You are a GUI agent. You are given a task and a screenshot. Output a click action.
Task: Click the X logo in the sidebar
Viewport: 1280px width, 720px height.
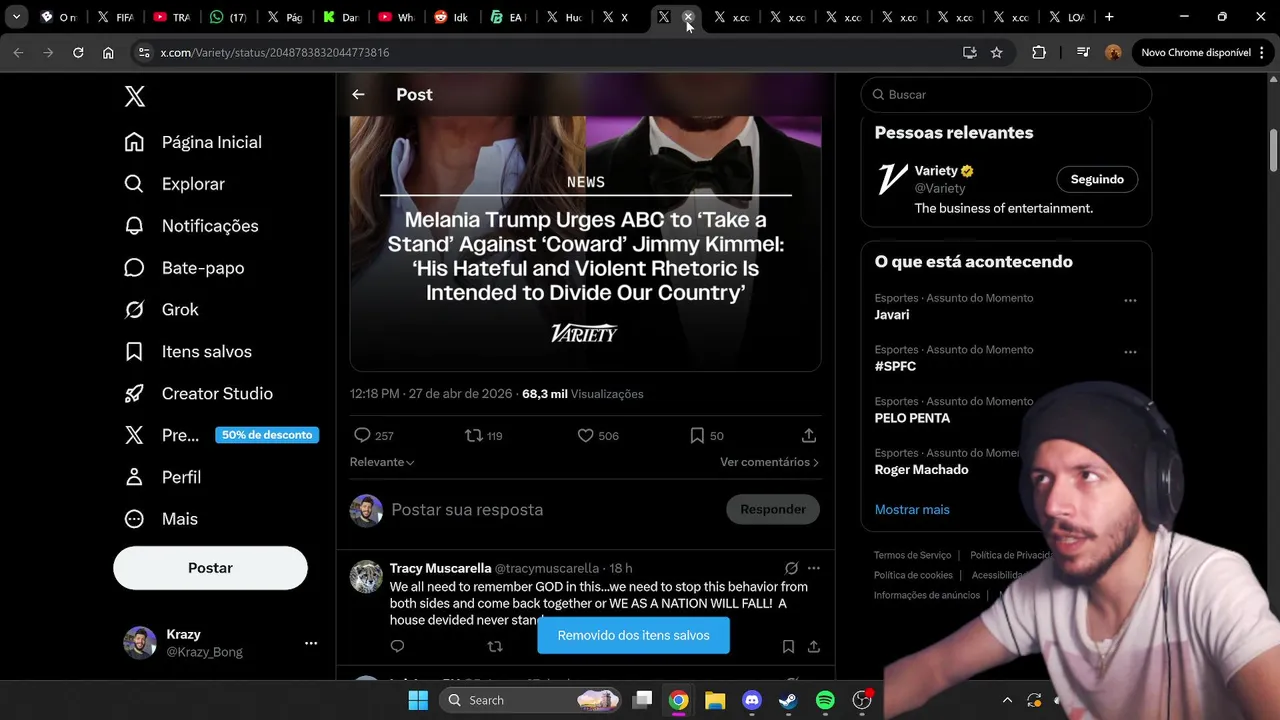[135, 96]
